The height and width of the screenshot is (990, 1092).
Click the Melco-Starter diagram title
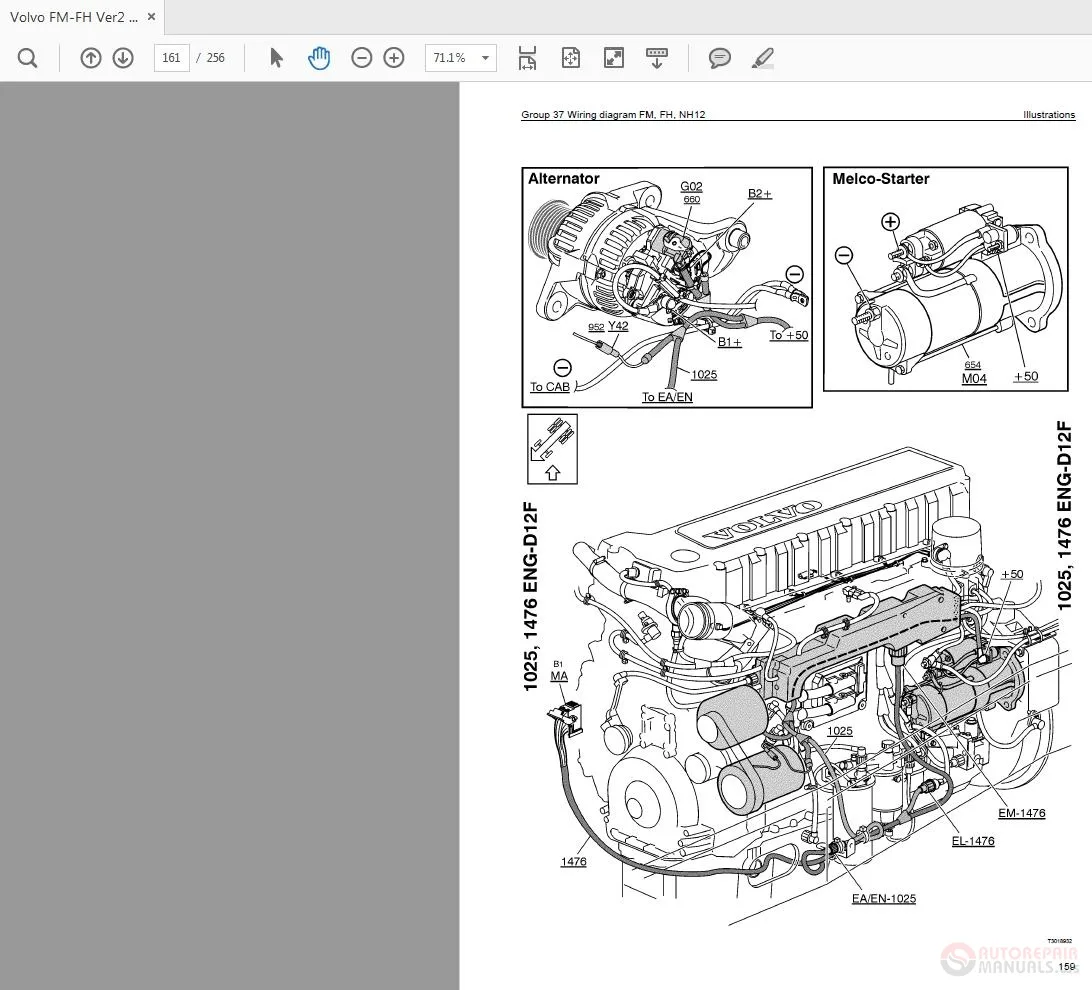[x=881, y=179]
